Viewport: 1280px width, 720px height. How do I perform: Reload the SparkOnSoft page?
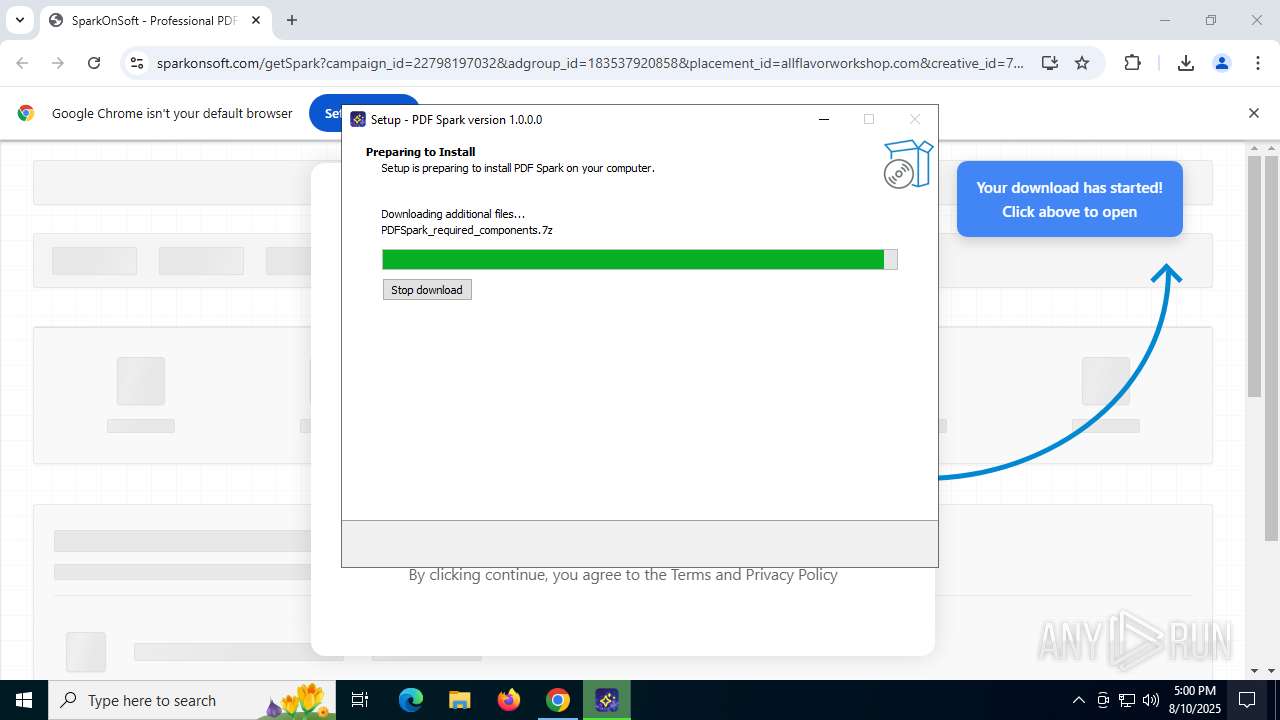(94, 63)
